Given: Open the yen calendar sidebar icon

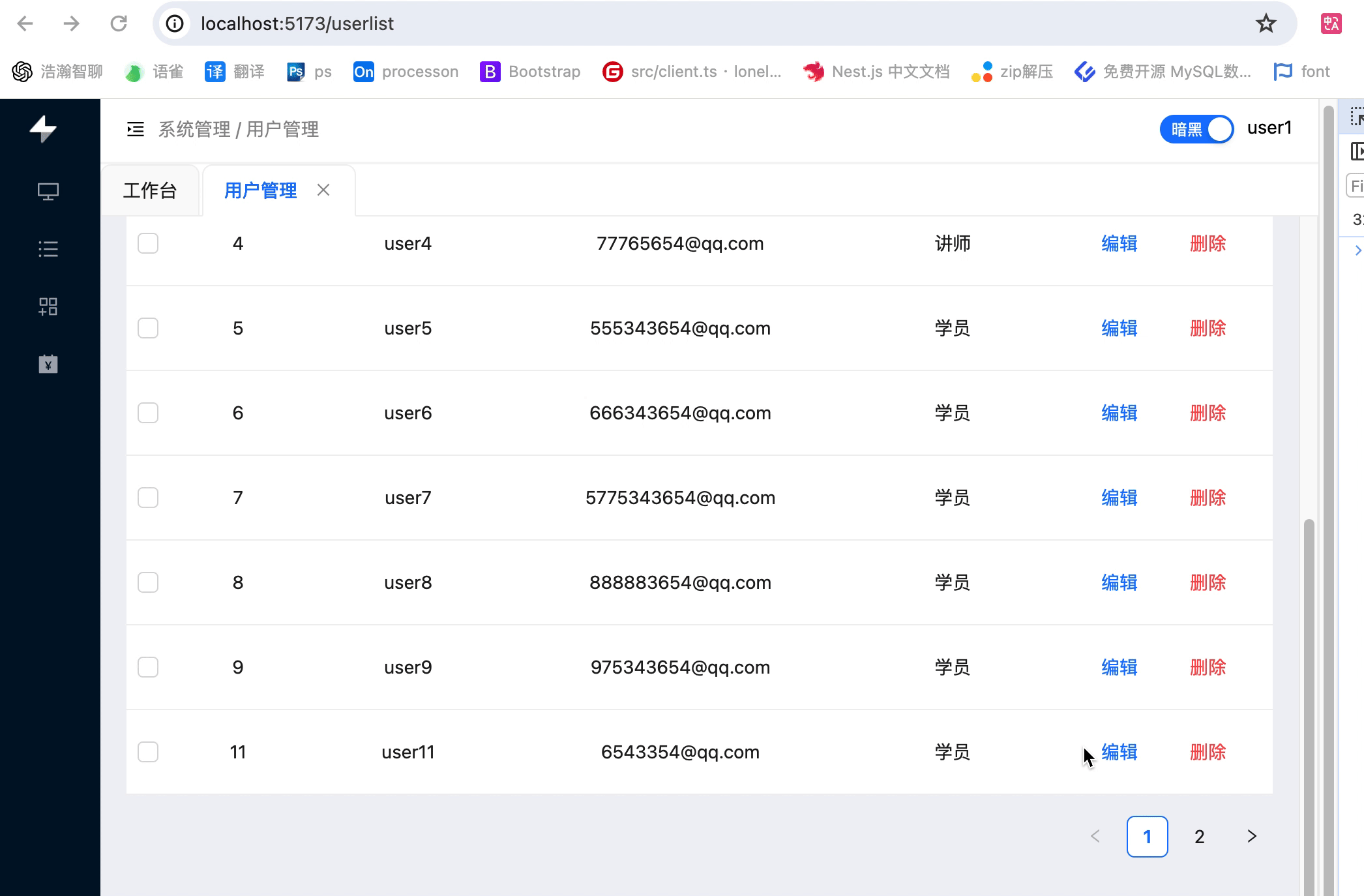Looking at the screenshot, I should (48, 364).
